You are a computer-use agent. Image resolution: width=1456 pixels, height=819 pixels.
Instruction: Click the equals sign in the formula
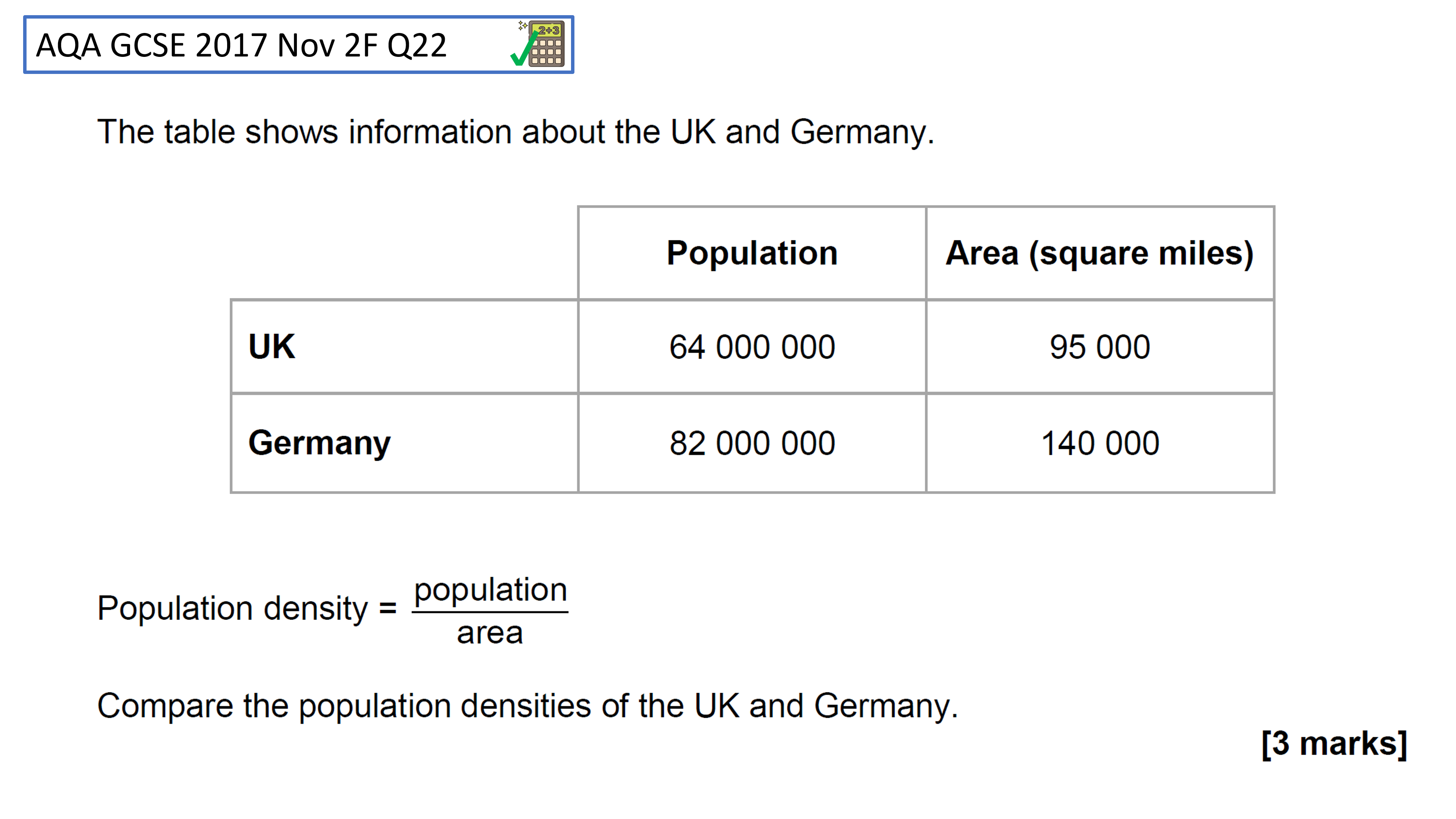(388, 609)
